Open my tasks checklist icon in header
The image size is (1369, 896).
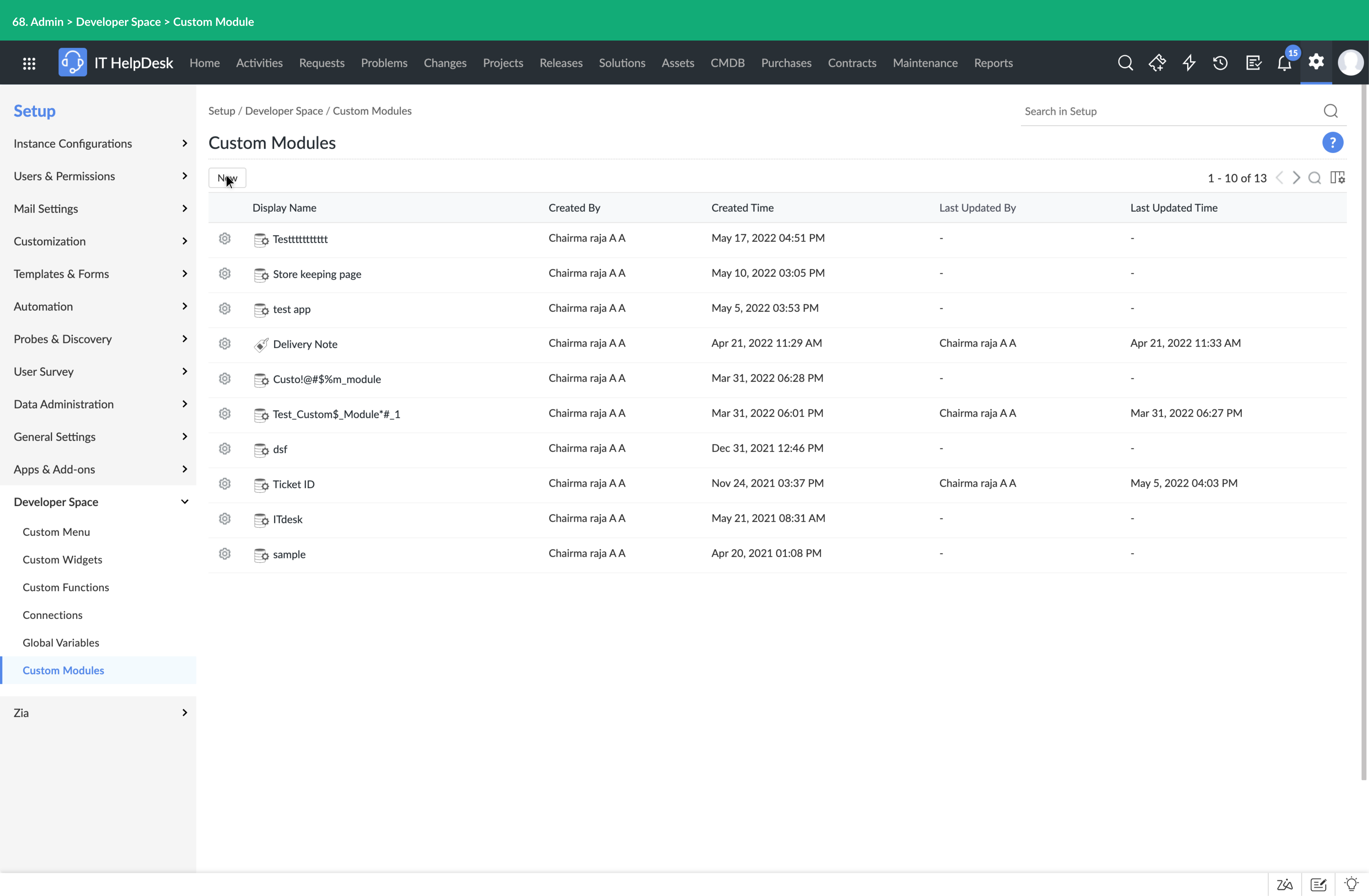pyautogui.click(x=1253, y=63)
